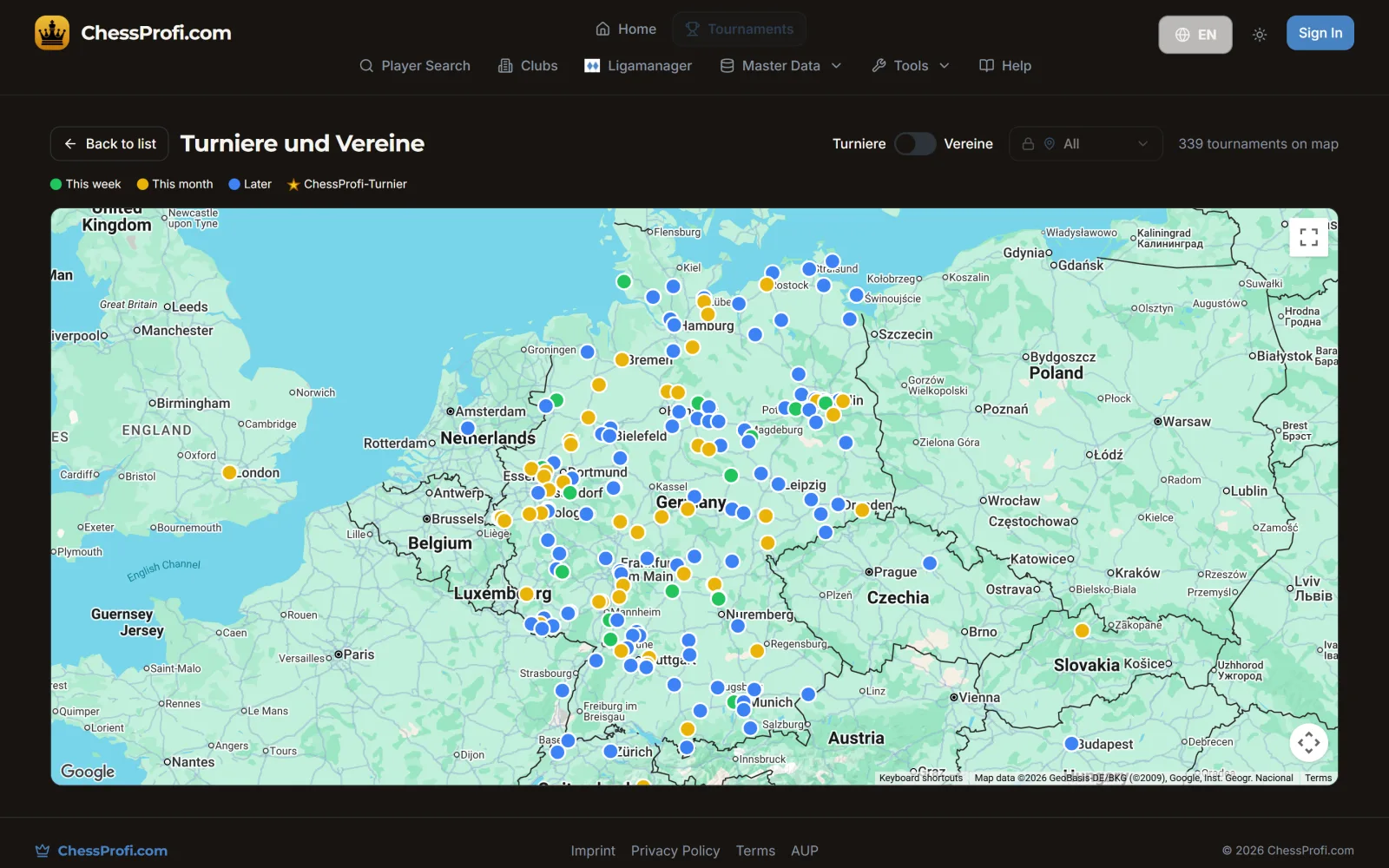This screenshot has height=868, width=1389.
Task: Click the Home house icon
Action: (x=602, y=29)
